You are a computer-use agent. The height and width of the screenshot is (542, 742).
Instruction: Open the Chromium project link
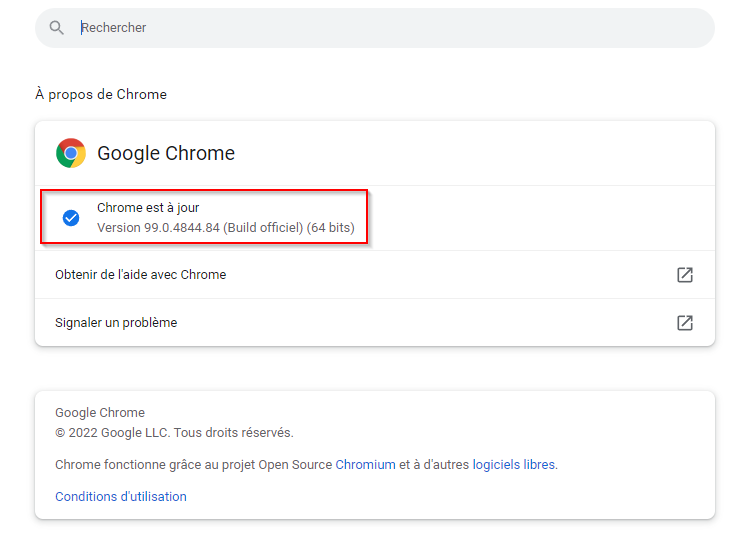click(365, 465)
